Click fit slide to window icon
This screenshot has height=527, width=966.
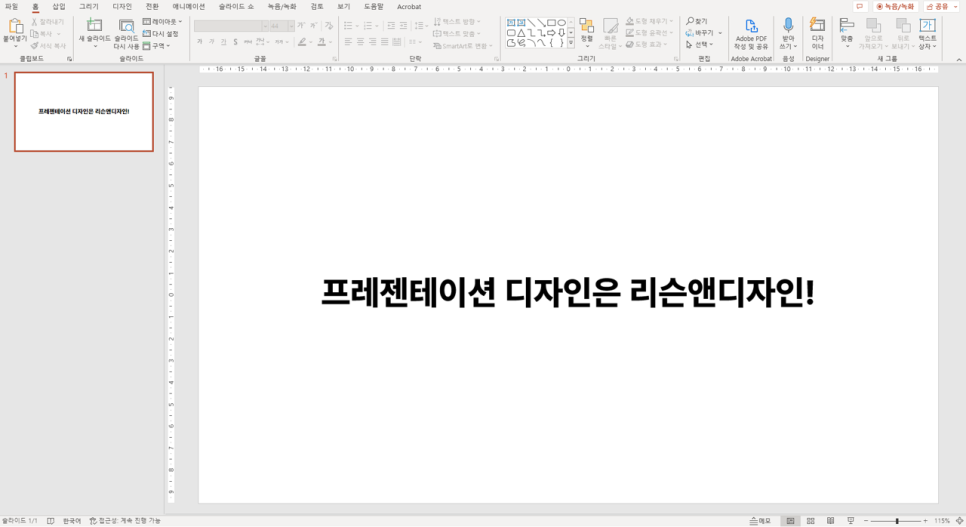[959, 521]
